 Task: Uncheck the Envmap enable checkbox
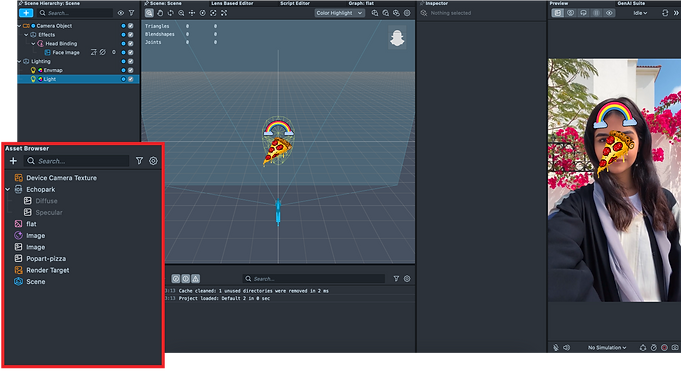click(130, 70)
